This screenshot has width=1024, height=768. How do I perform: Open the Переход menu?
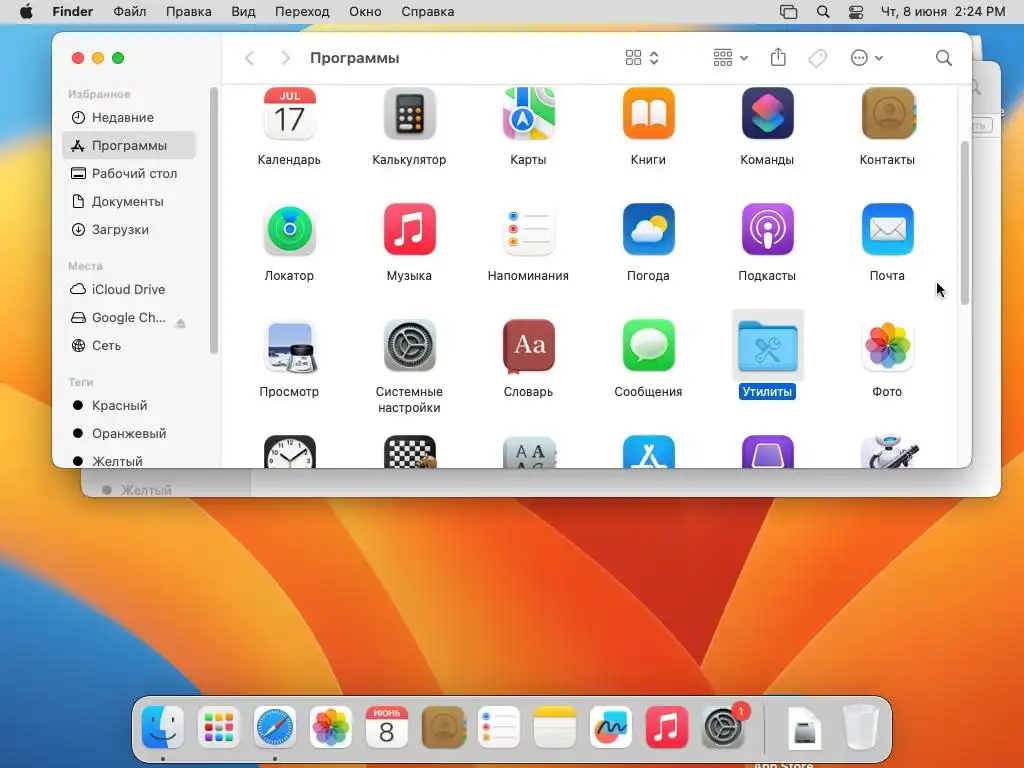(302, 12)
